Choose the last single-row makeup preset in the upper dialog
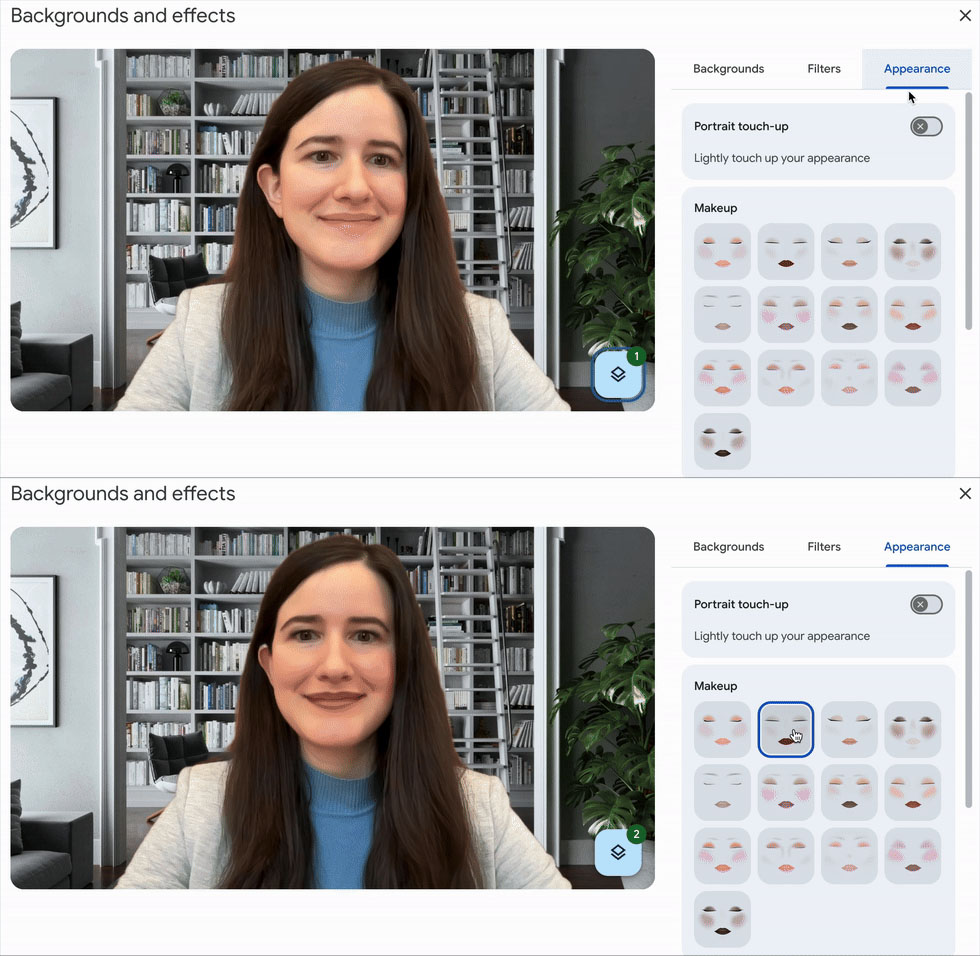980x956 pixels. (722, 442)
